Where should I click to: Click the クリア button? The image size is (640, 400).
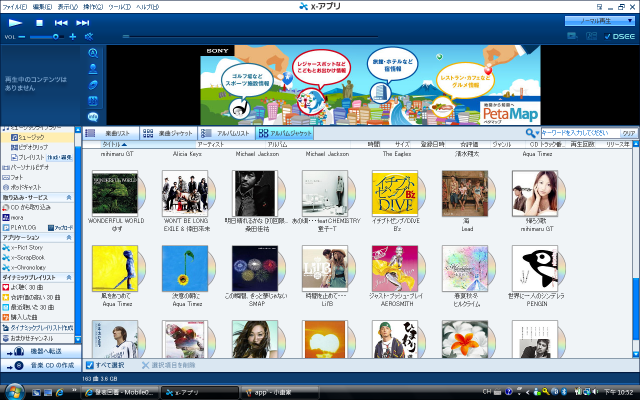[x=629, y=133]
